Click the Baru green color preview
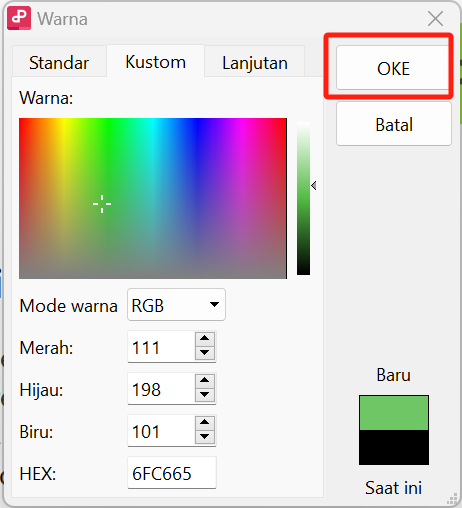This screenshot has width=462, height=508. click(394, 413)
